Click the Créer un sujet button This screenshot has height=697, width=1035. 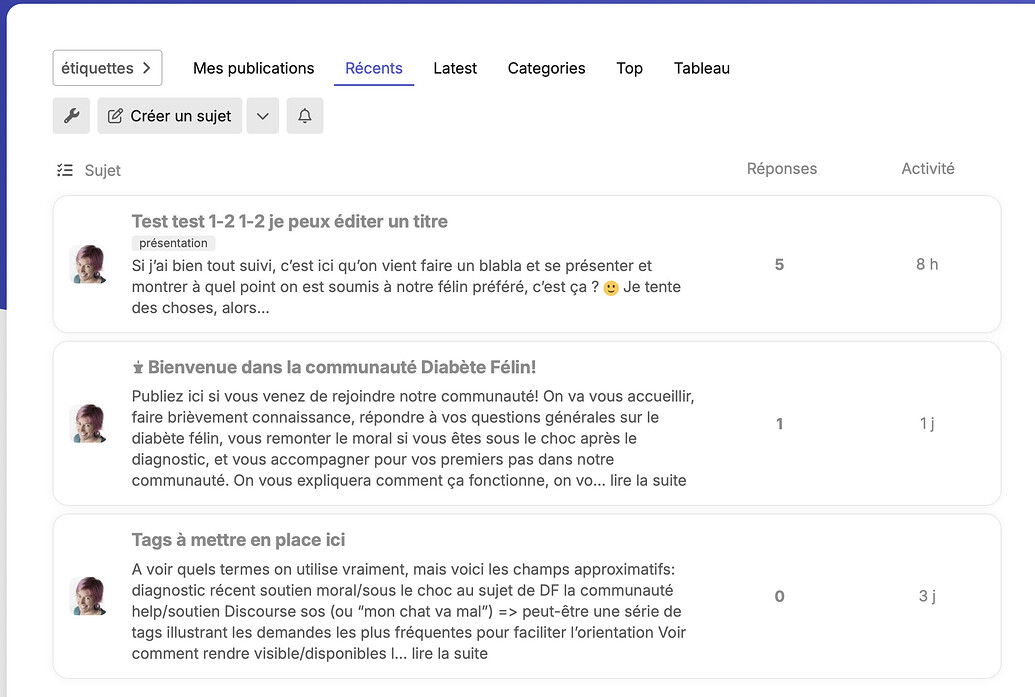(170, 116)
